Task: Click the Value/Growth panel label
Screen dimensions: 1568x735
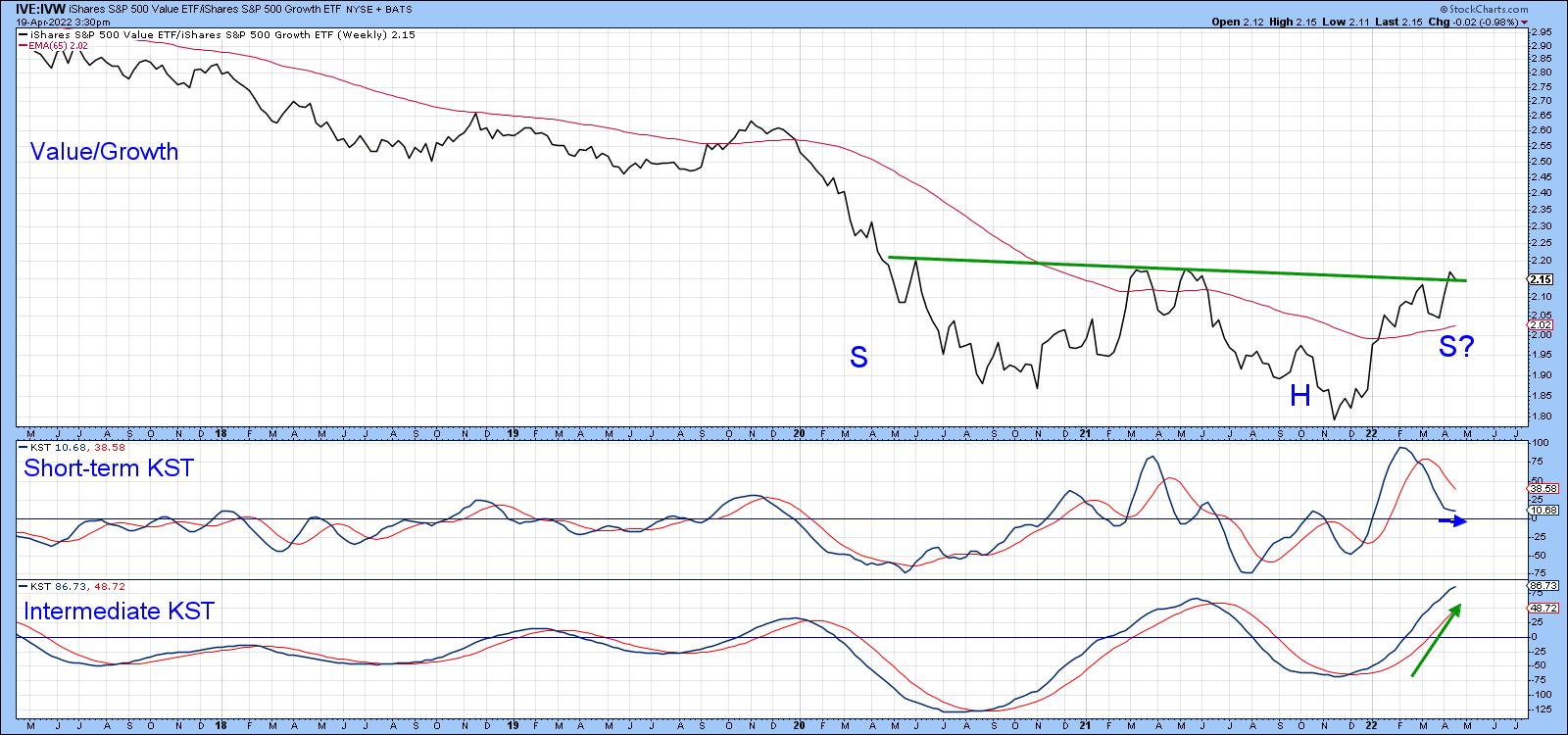Action: [104, 152]
